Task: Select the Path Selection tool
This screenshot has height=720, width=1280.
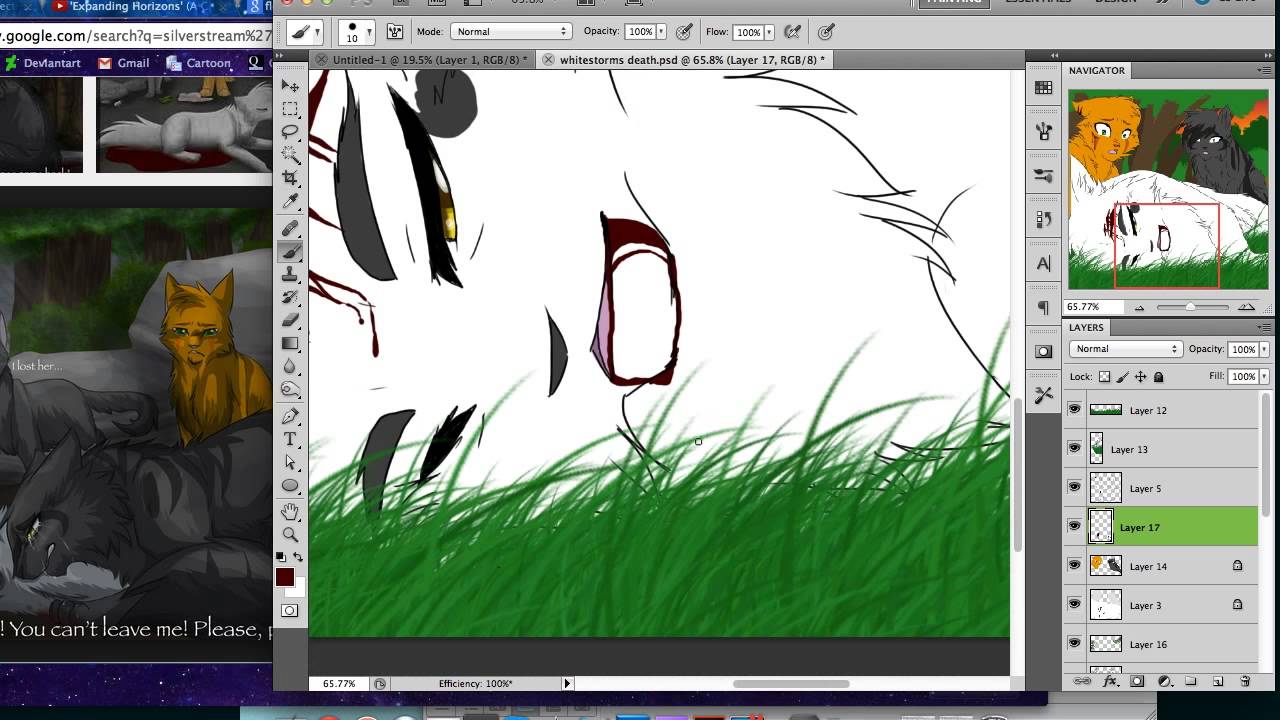Action: tap(290, 463)
